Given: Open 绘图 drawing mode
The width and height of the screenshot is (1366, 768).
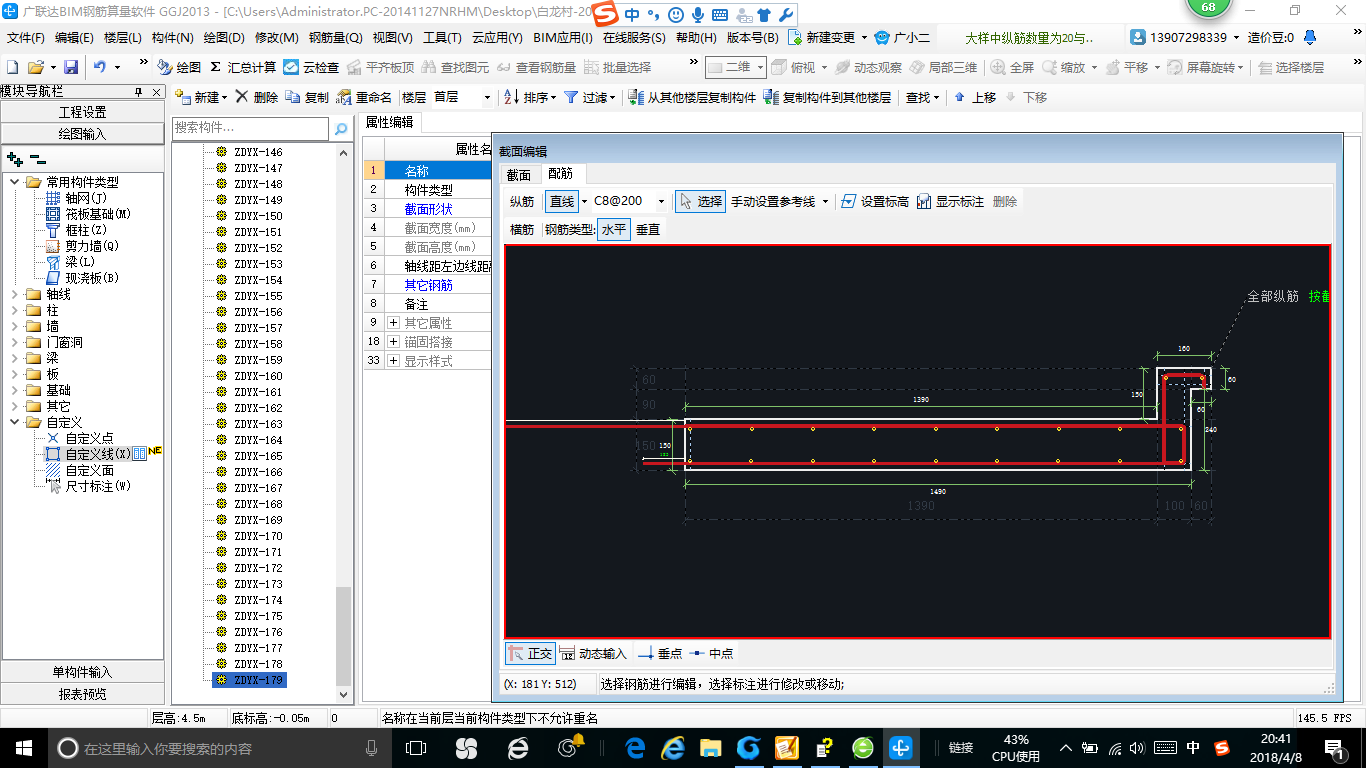Looking at the screenshot, I should 180,67.
